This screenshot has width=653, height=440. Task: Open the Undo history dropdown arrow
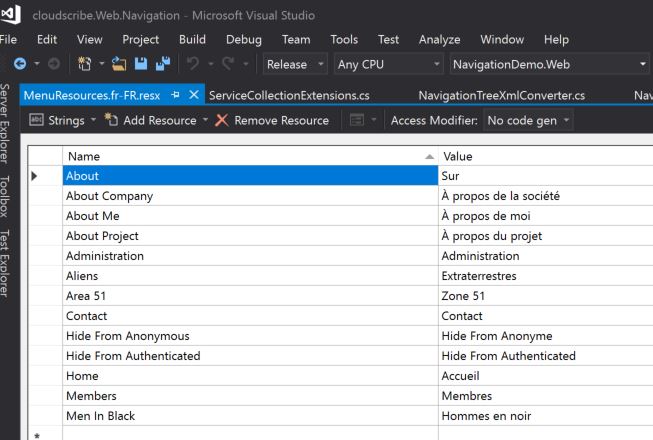coord(211,64)
